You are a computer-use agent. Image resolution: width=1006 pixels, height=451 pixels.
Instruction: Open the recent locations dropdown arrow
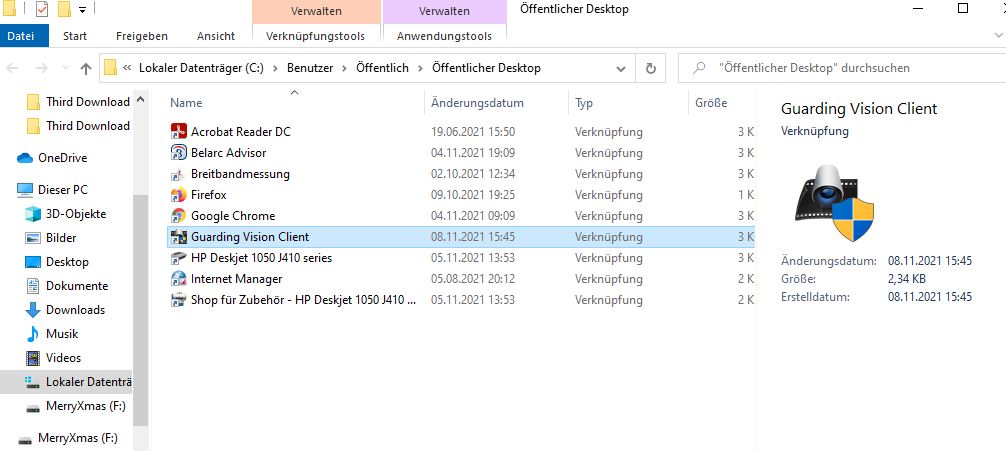point(65,68)
